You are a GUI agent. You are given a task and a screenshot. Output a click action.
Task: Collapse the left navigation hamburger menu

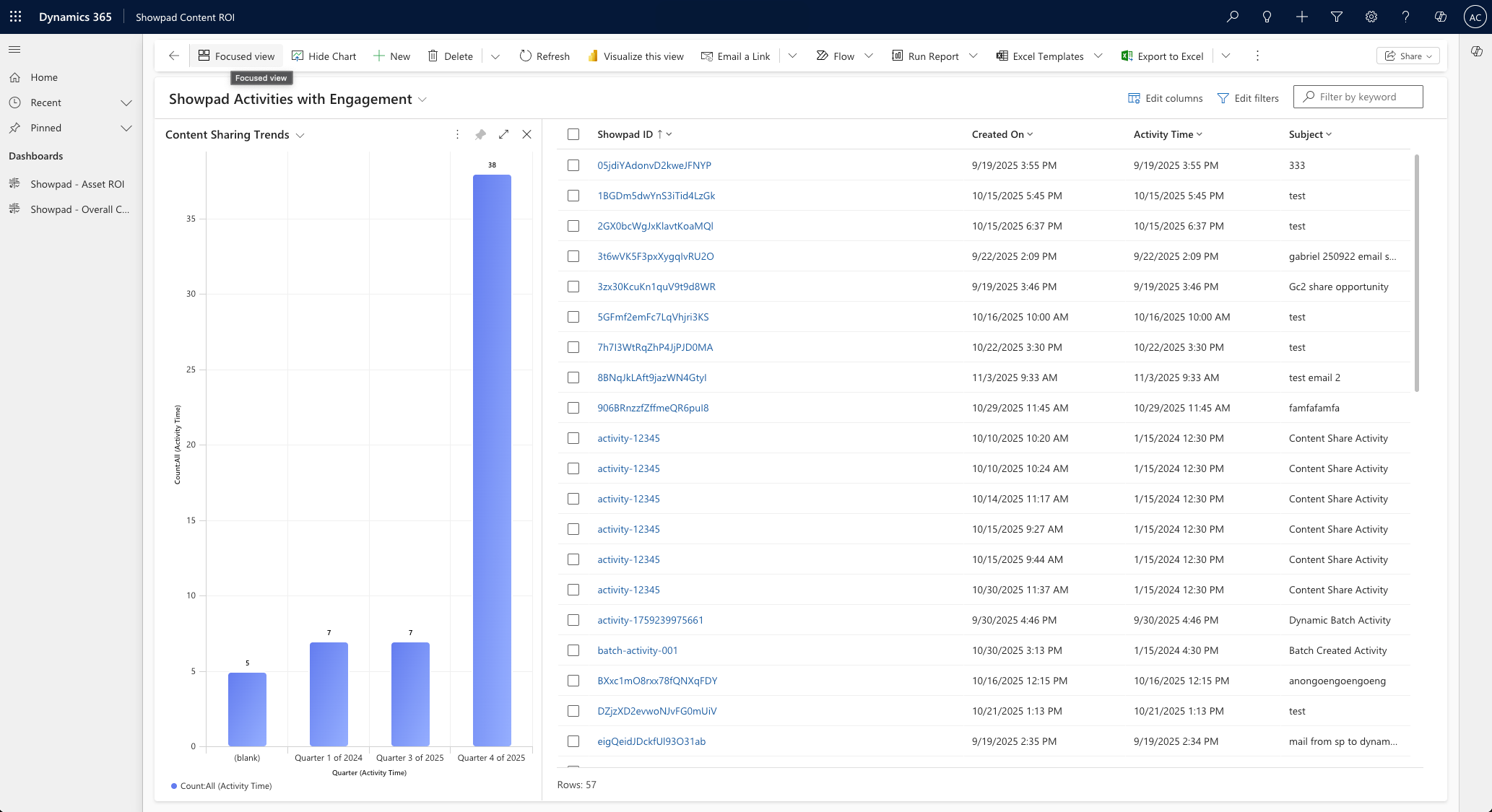click(14, 49)
